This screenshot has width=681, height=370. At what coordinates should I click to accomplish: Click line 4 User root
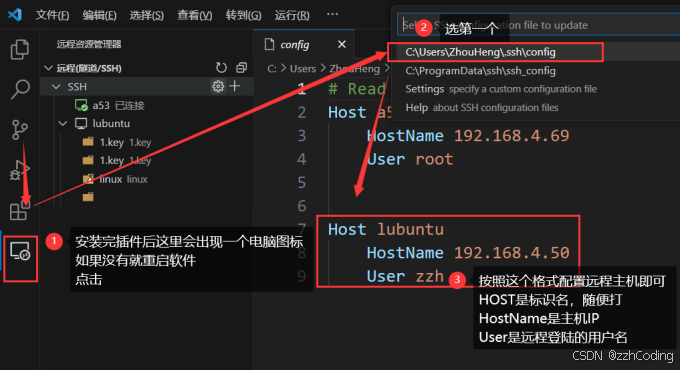(410, 159)
